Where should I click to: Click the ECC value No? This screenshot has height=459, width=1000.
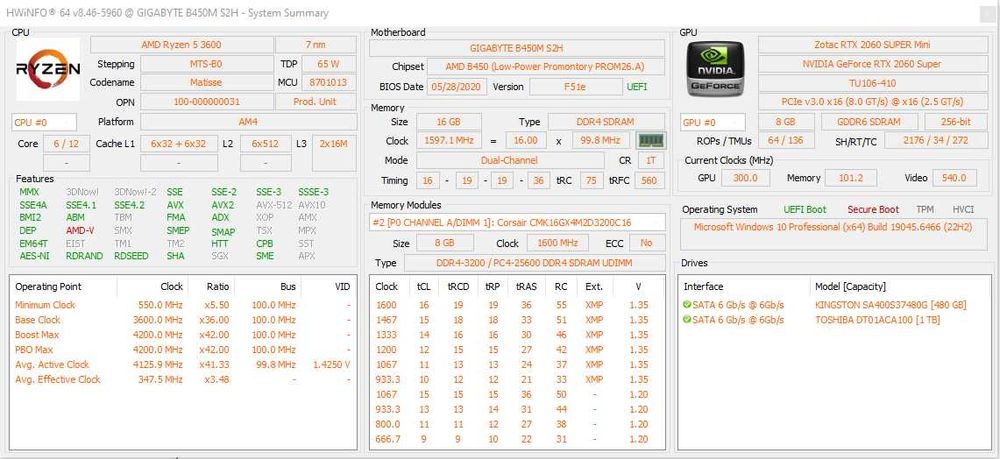coord(647,243)
